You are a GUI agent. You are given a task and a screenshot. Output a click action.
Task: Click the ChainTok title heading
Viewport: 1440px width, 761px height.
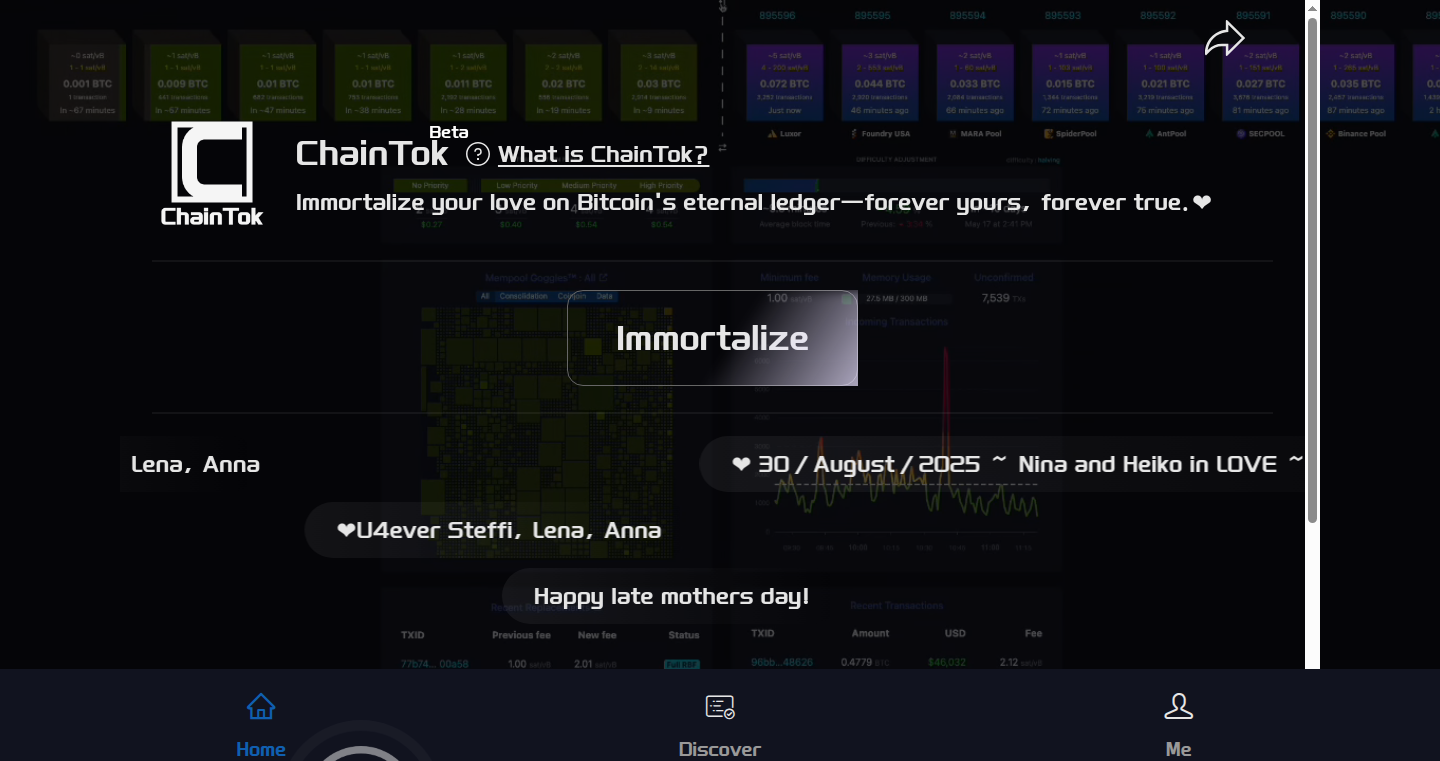[372, 153]
